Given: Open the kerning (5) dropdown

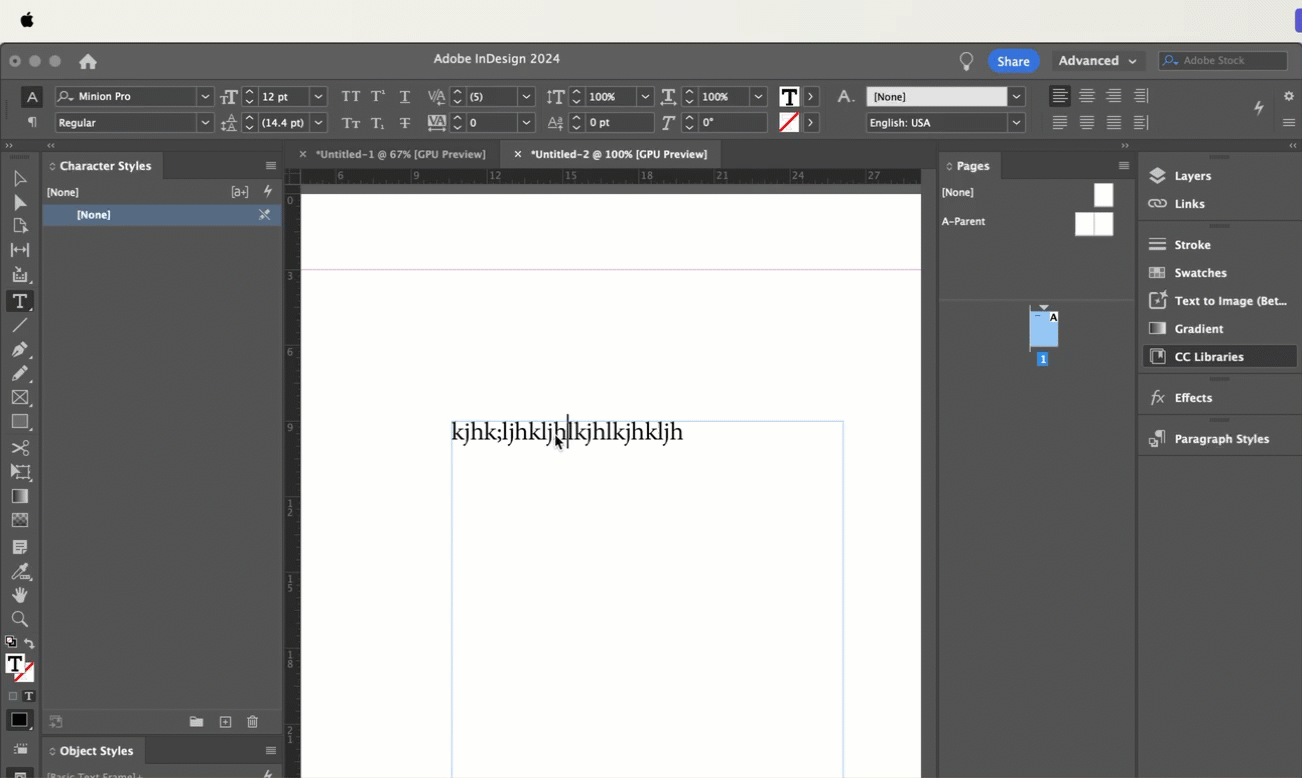Looking at the screenshot, I should pos(526,97).
